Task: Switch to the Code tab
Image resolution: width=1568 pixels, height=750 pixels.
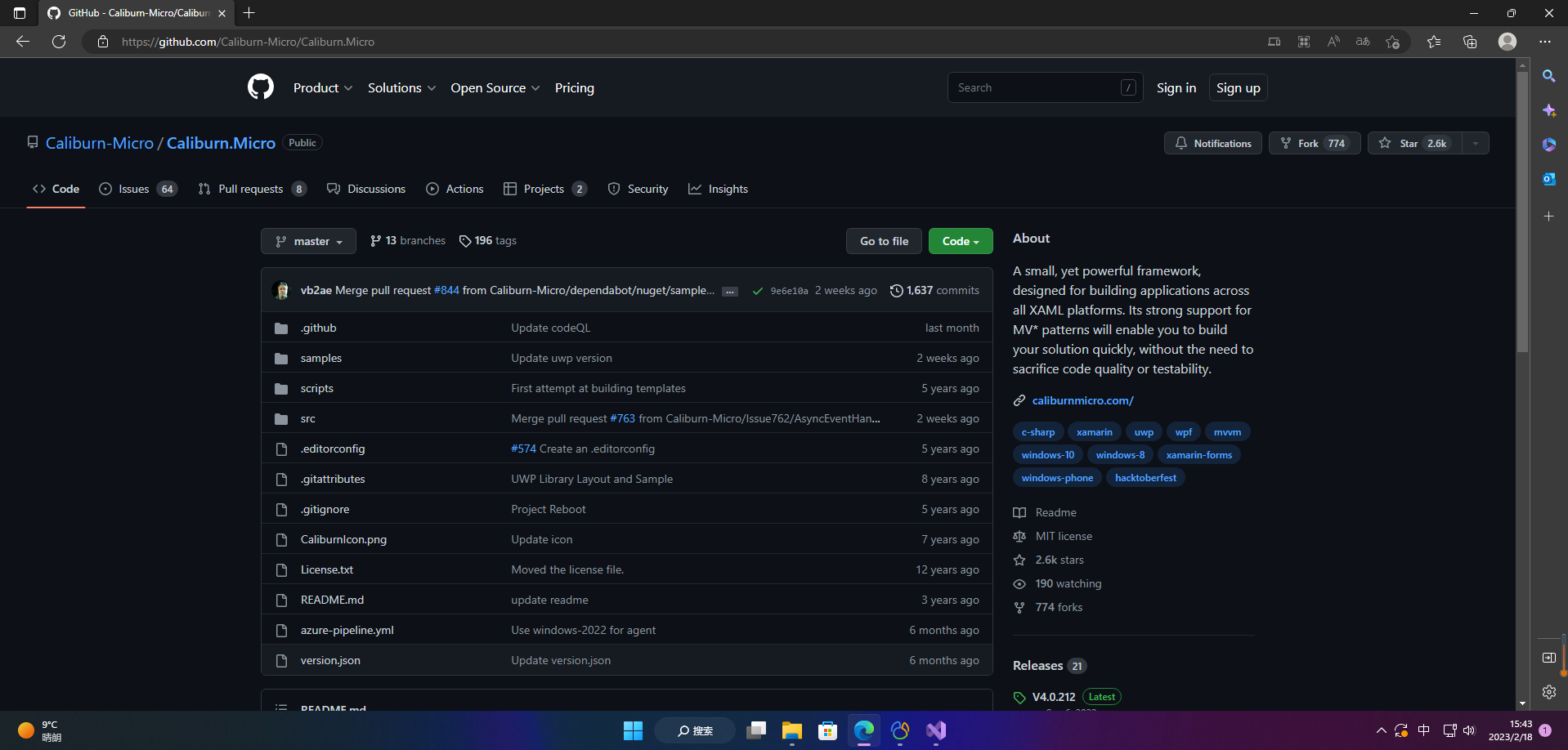Action: (x=56, y=189)
